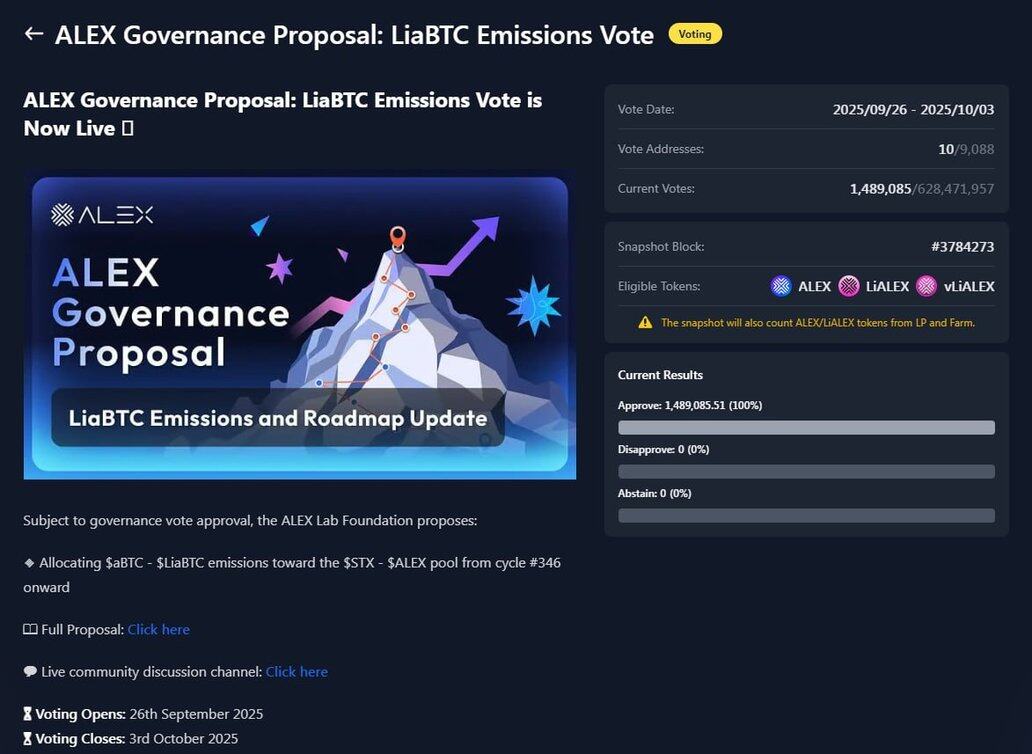
Task: Click the mountain flag pin in banner
Action: click(397, 238)
